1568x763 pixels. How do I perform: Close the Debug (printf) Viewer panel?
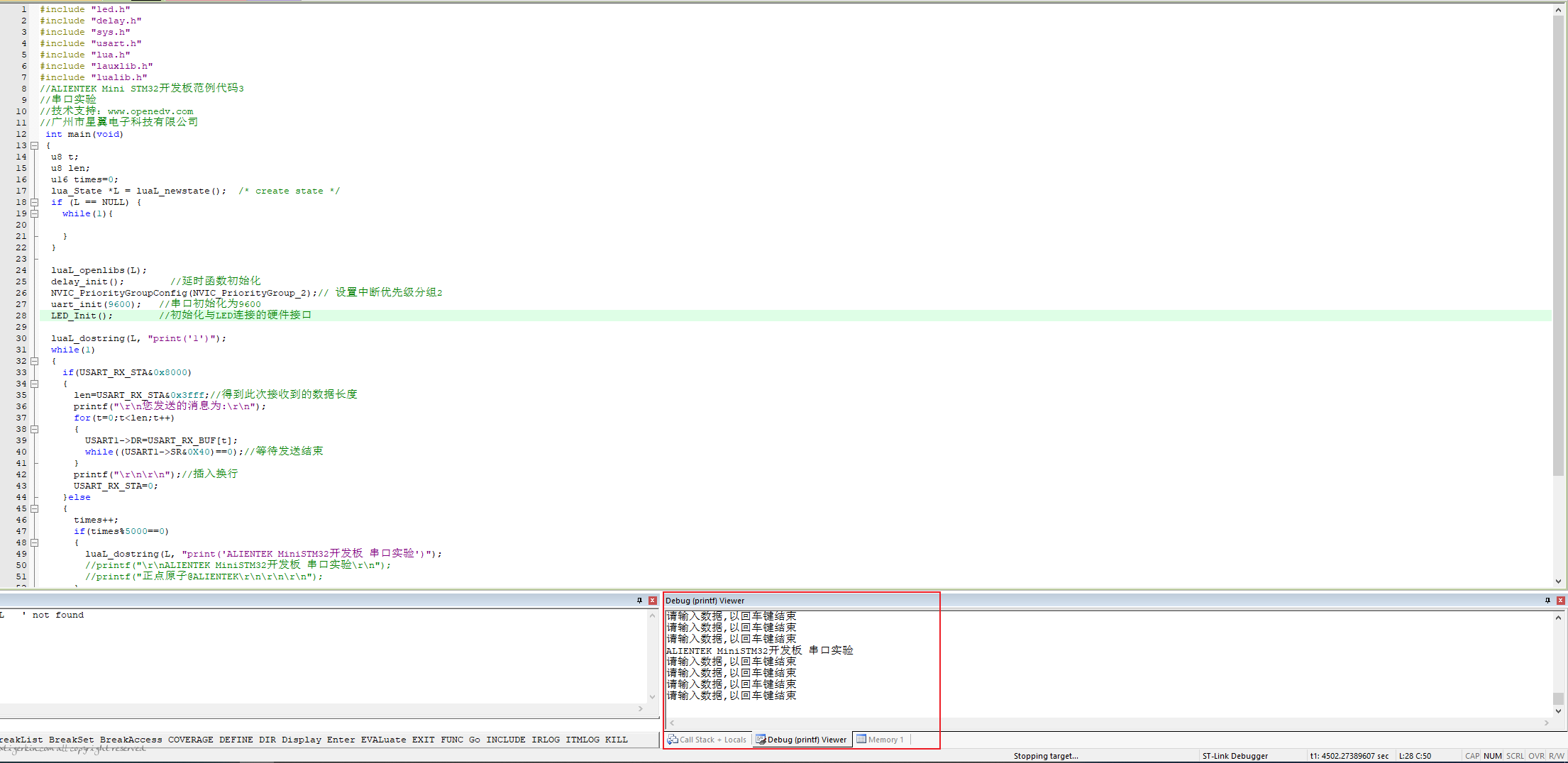pos(1560,601)
